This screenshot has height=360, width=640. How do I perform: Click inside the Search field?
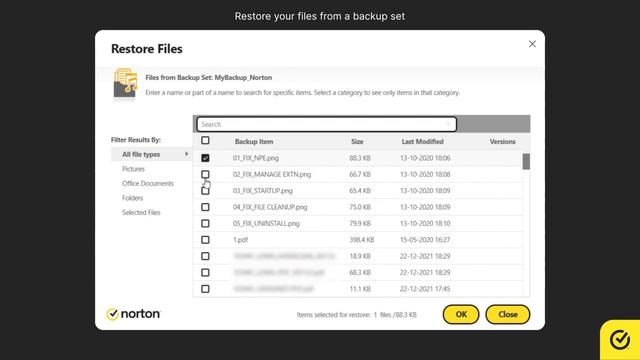327,124
